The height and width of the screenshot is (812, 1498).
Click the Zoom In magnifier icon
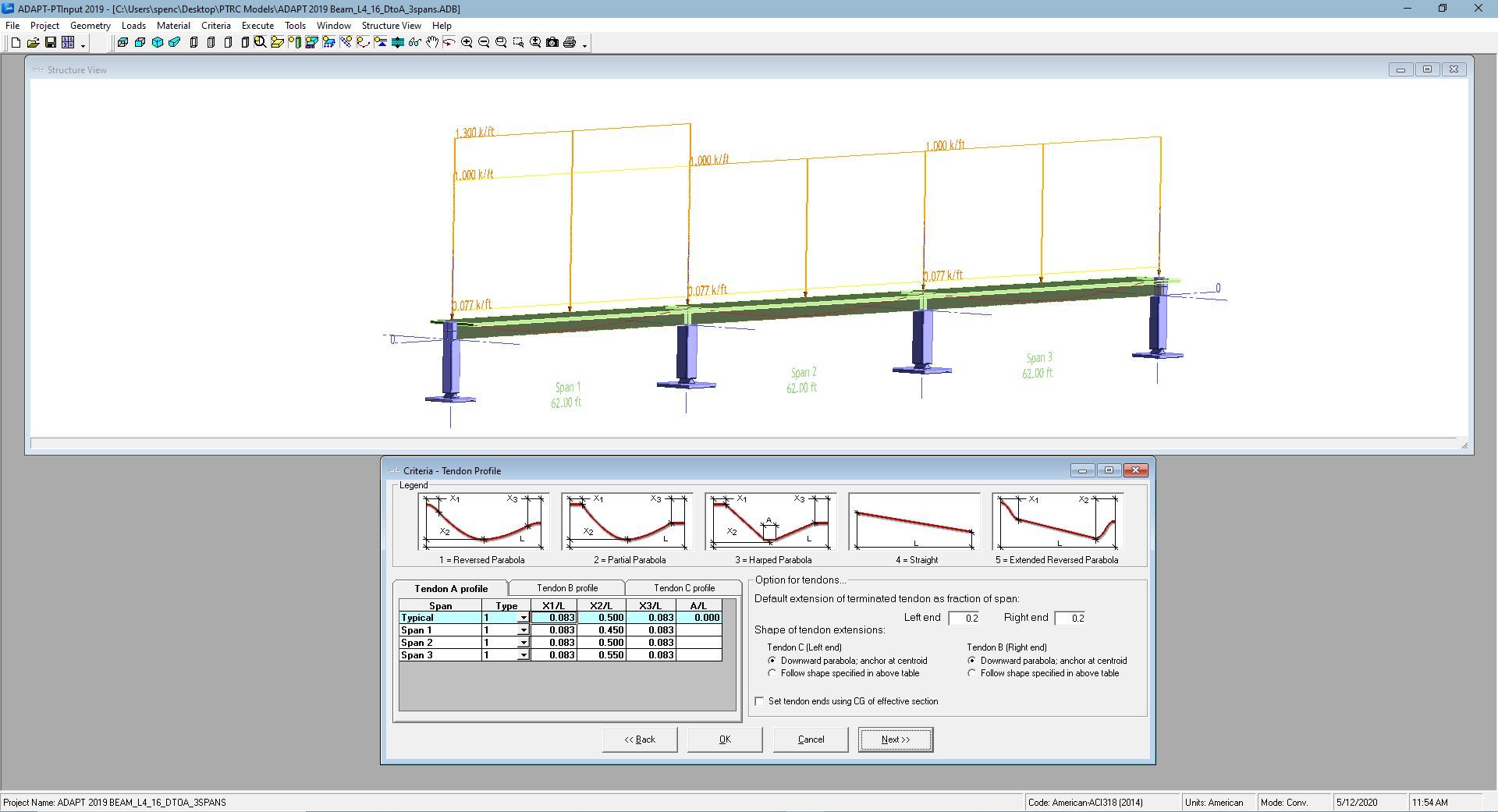[467, 43]
